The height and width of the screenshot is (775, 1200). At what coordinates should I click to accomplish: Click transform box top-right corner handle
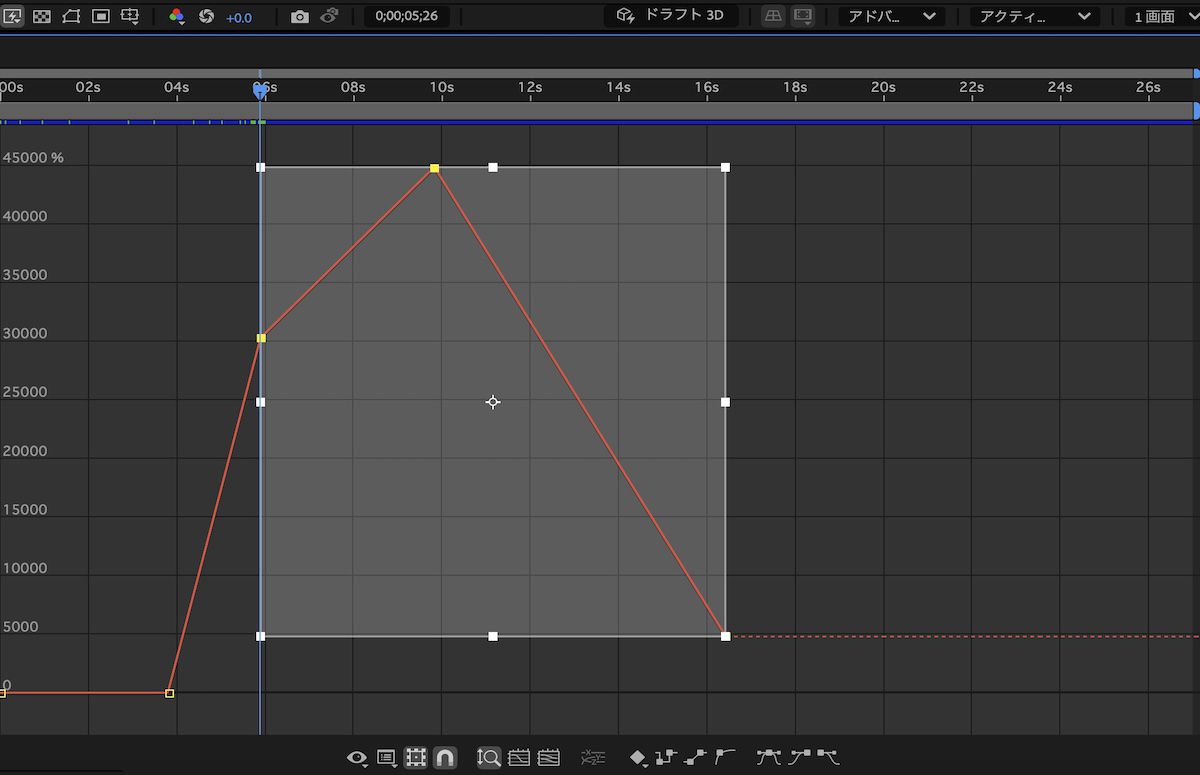pos(725,168)
